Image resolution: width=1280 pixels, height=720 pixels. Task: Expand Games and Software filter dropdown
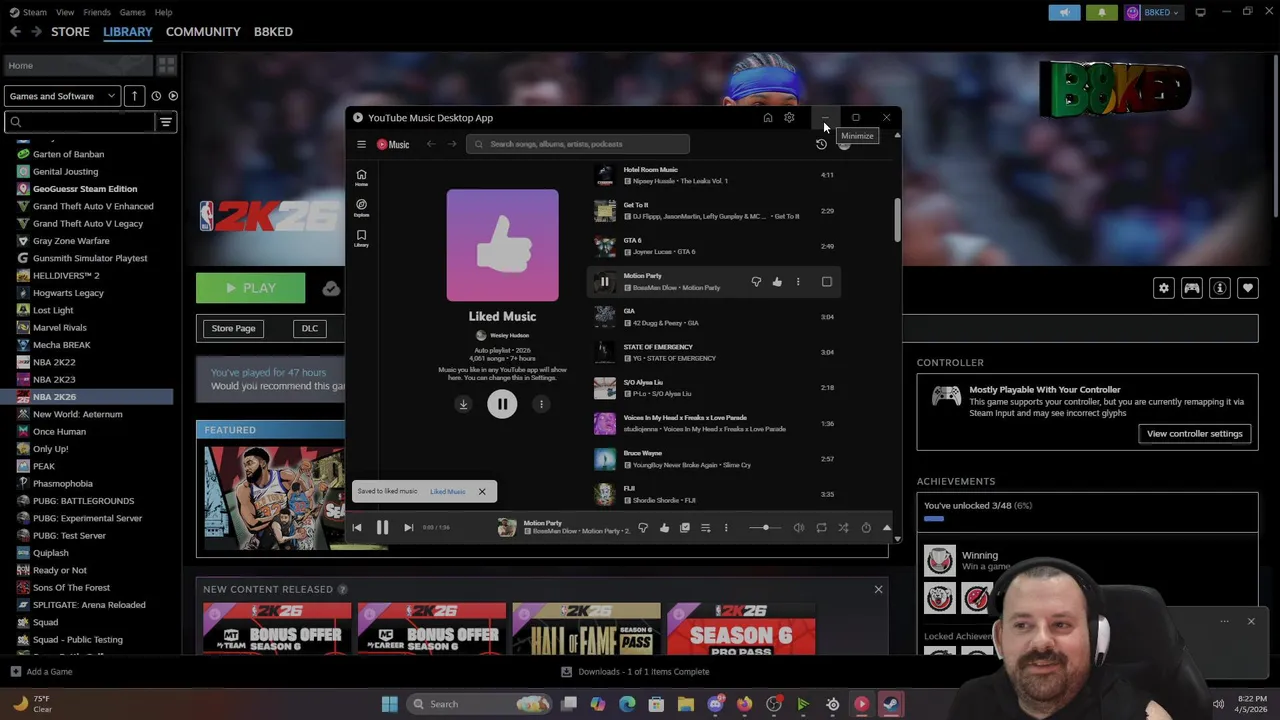[x=63, y=96]
